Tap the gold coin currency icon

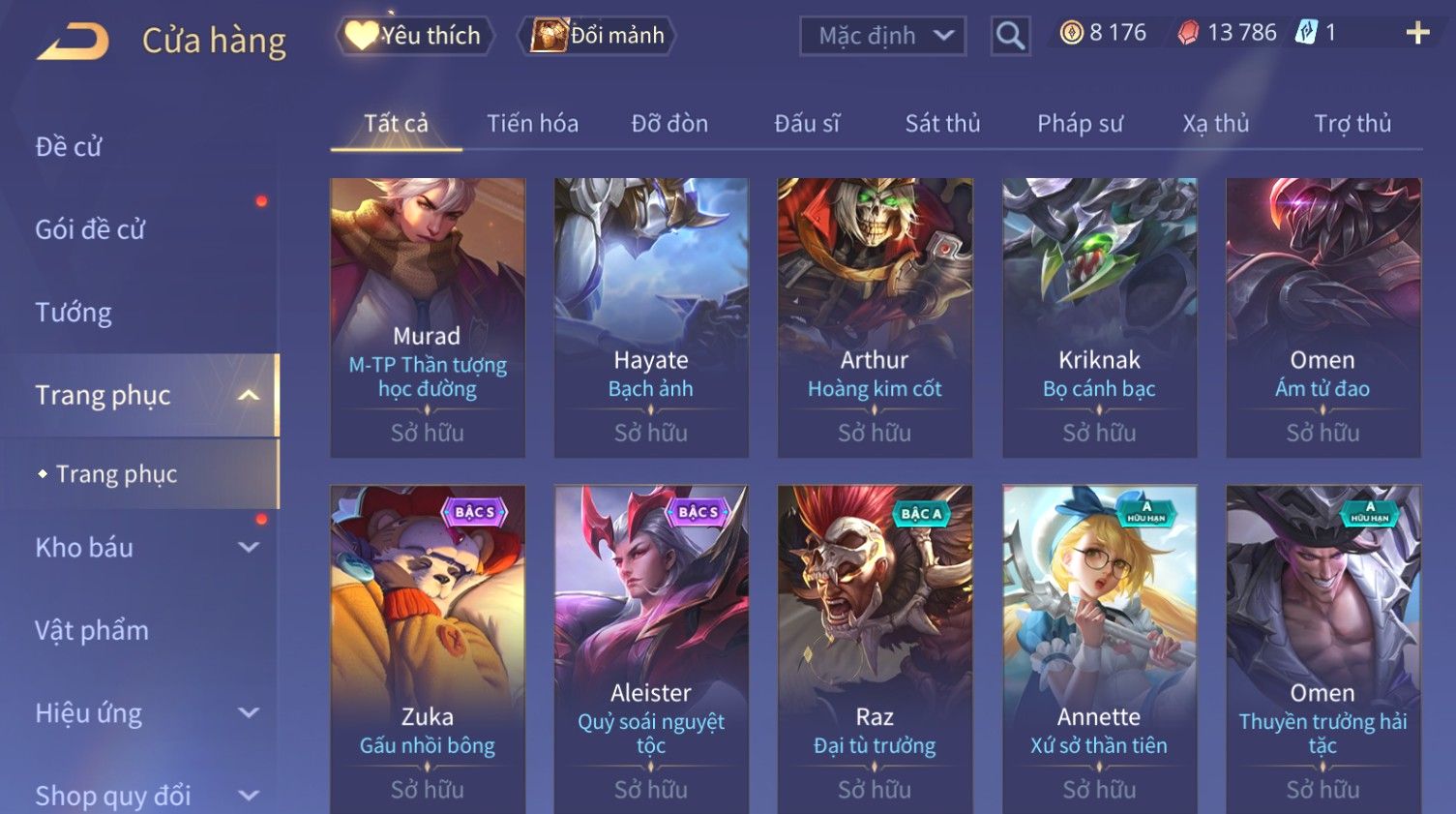(1071, 33)
